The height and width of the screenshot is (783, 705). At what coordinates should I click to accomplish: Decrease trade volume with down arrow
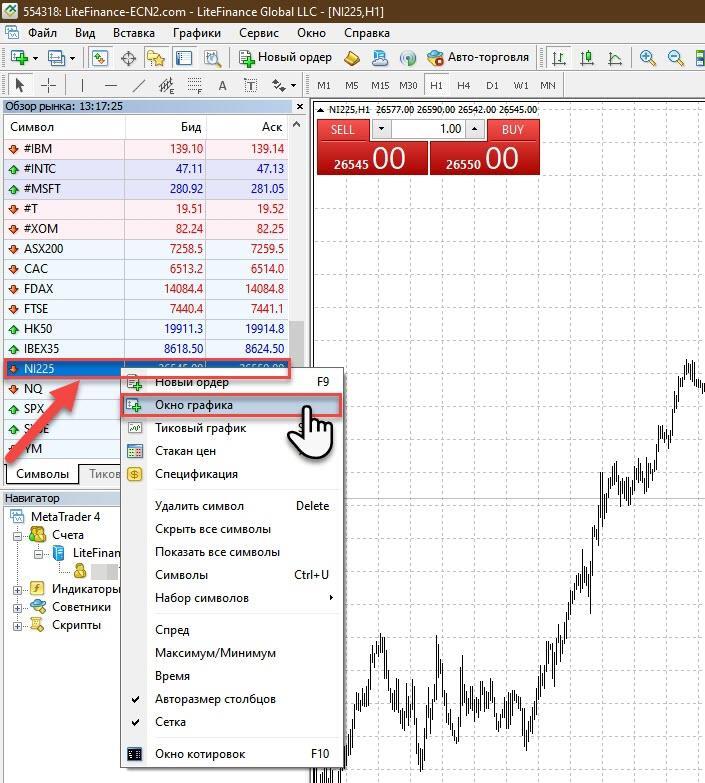381,129
